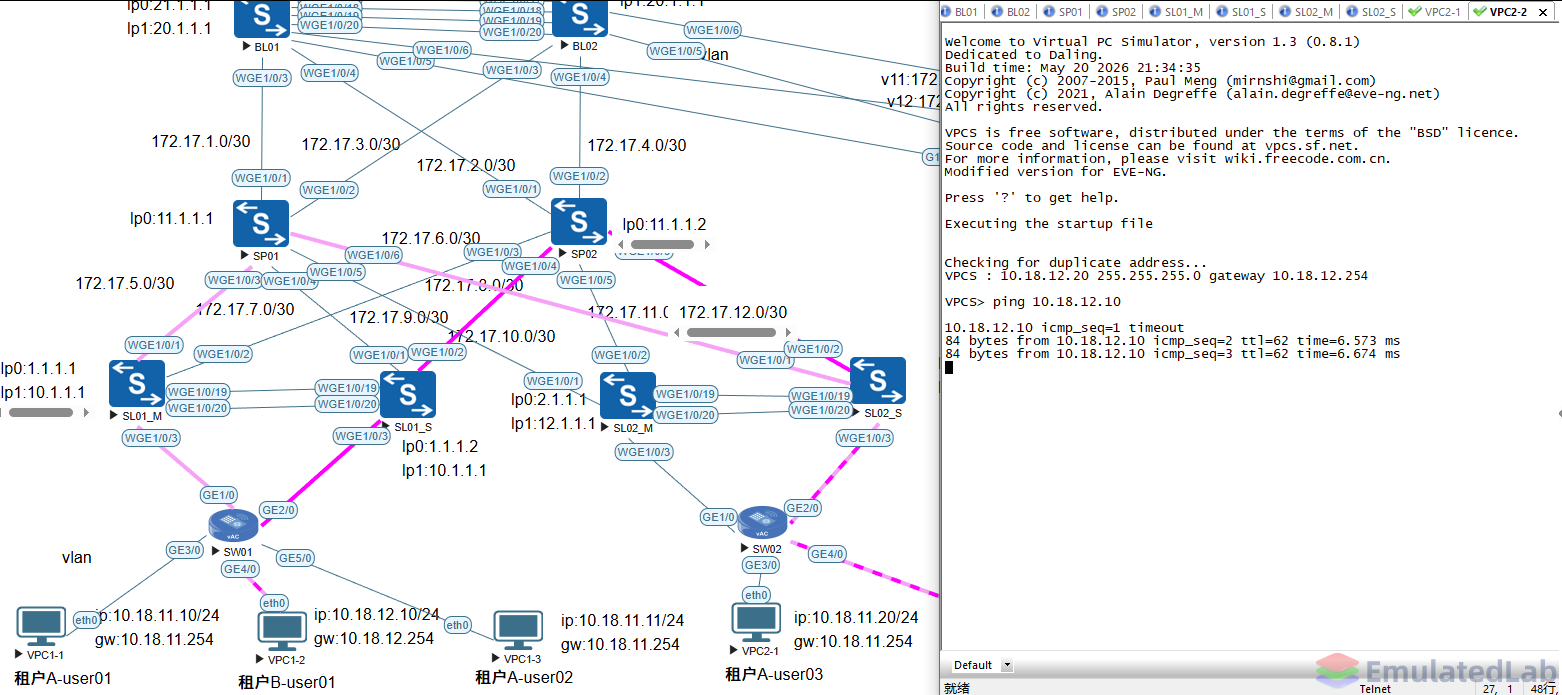
Task: Click the 'lp1:12.1.1.1' loopback label
Action: (x=553, y=424)
